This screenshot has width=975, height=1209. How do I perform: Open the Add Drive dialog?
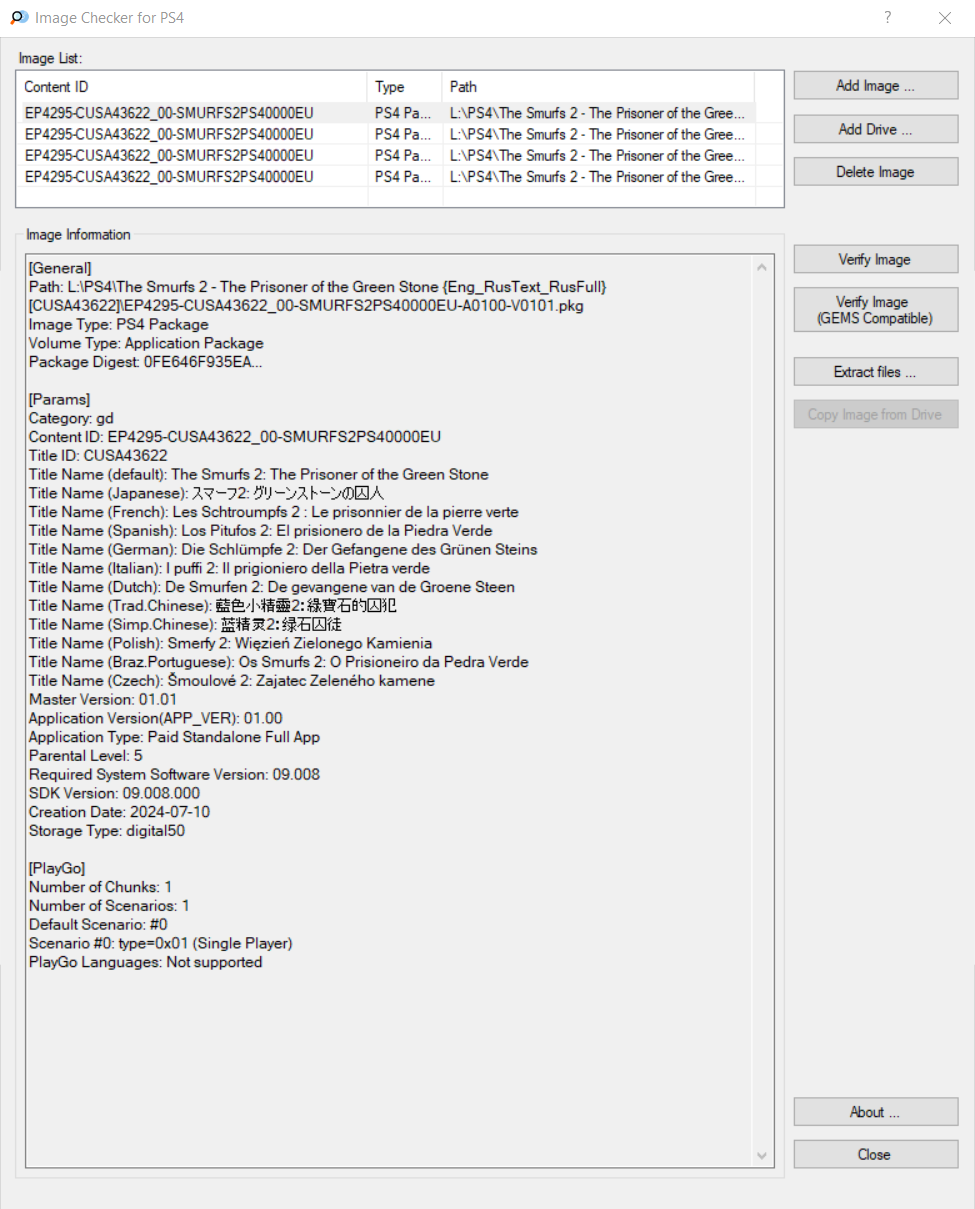pos(876,129)
